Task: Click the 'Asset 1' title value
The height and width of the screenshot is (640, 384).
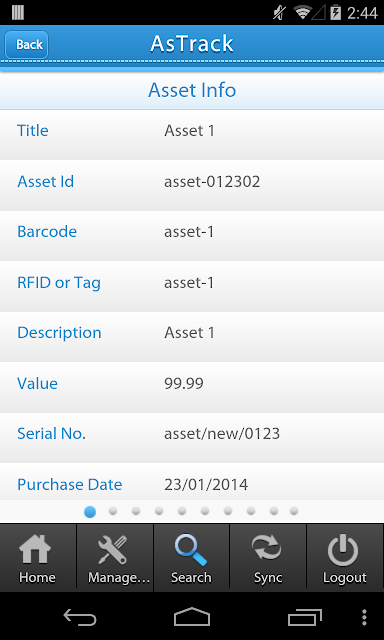Action: [x=189, y=131]
